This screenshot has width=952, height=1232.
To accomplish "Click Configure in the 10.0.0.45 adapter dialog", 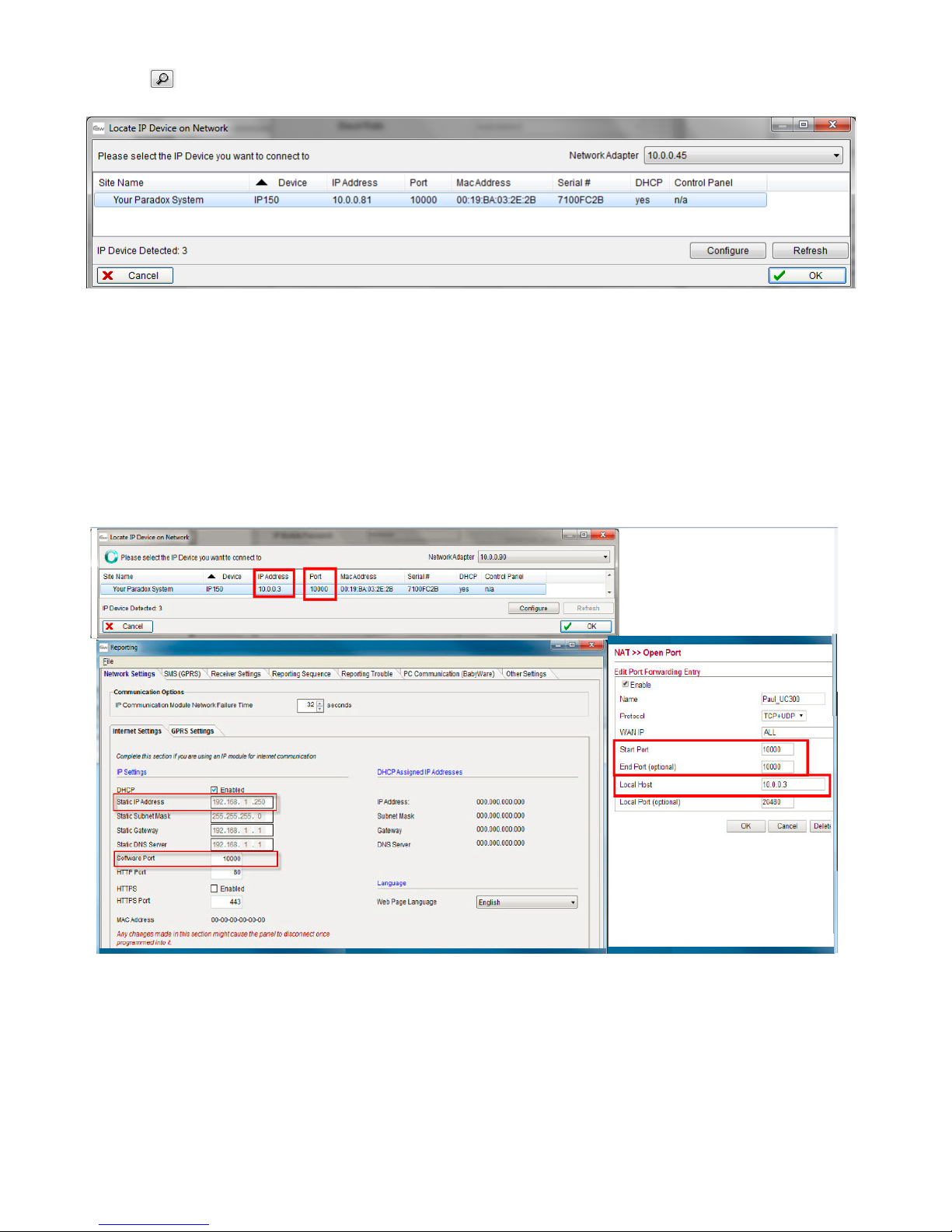I will [727, 250].
